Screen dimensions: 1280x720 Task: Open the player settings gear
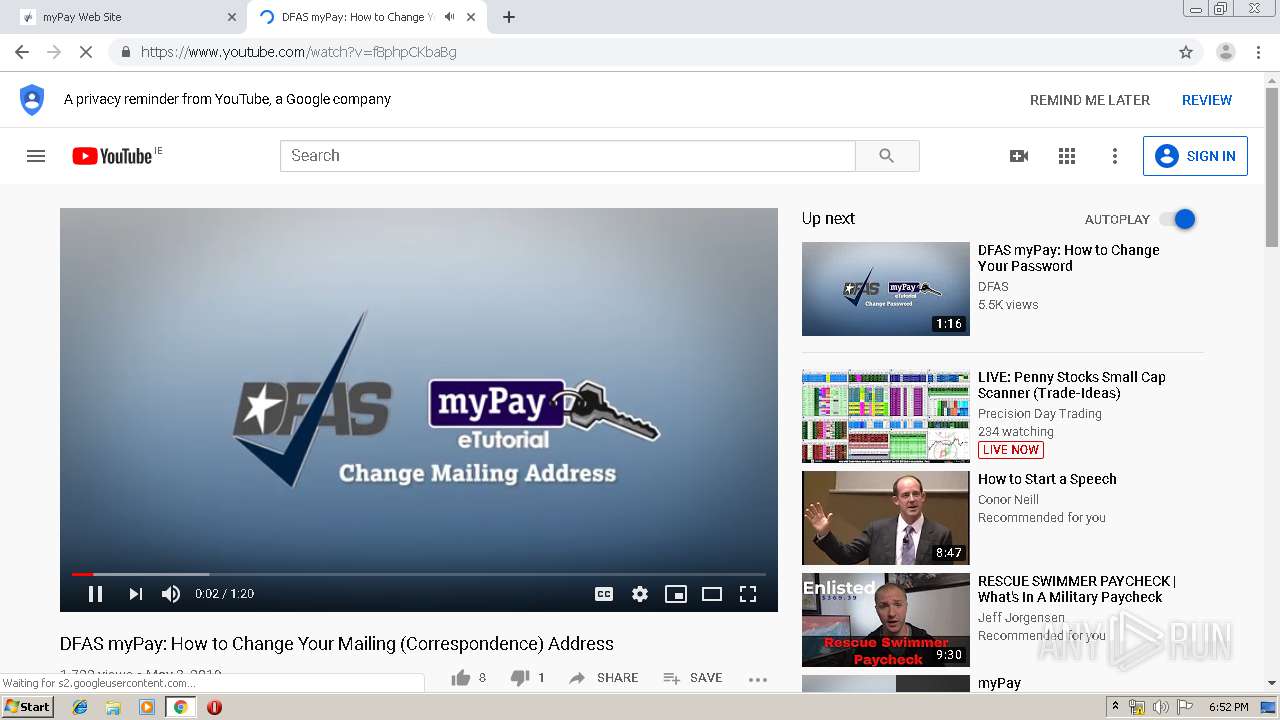pos(640,594)
